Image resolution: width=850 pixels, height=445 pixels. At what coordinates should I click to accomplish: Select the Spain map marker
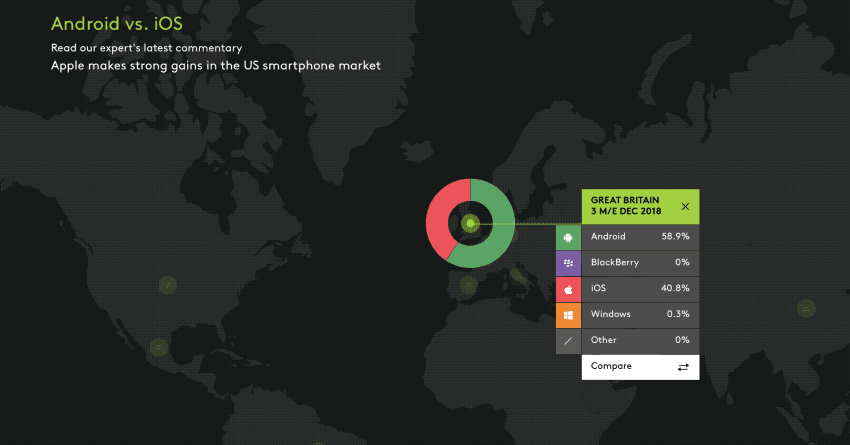(x=468, y=284)
